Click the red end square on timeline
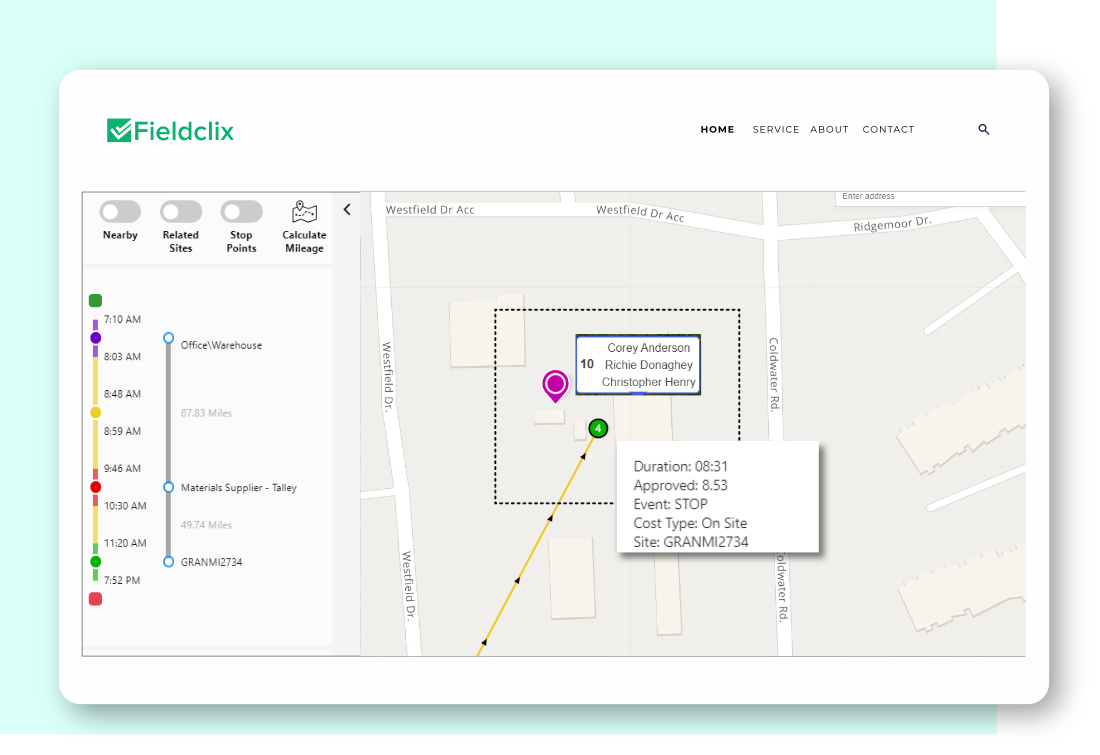1100x755 pixels. [x=95, y=599]
